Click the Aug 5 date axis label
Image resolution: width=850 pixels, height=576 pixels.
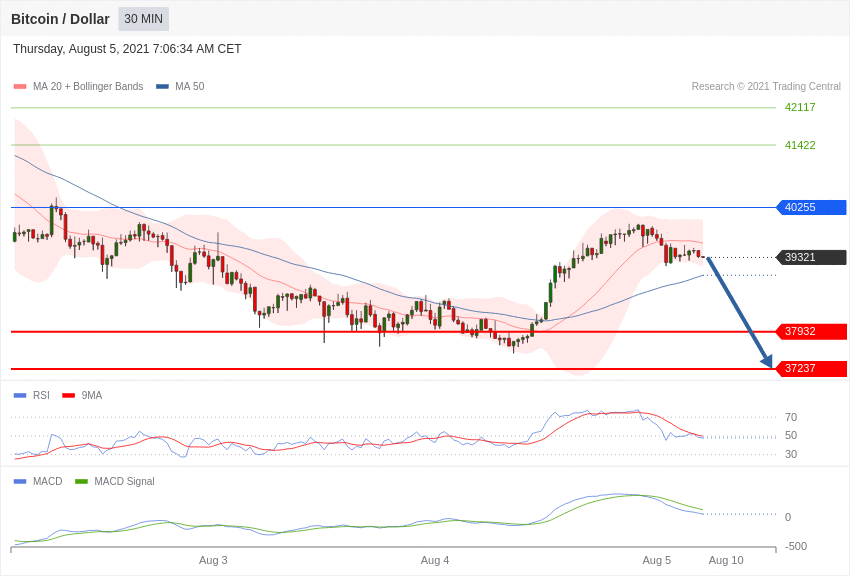pyautogui.click(x=656, y=560)
